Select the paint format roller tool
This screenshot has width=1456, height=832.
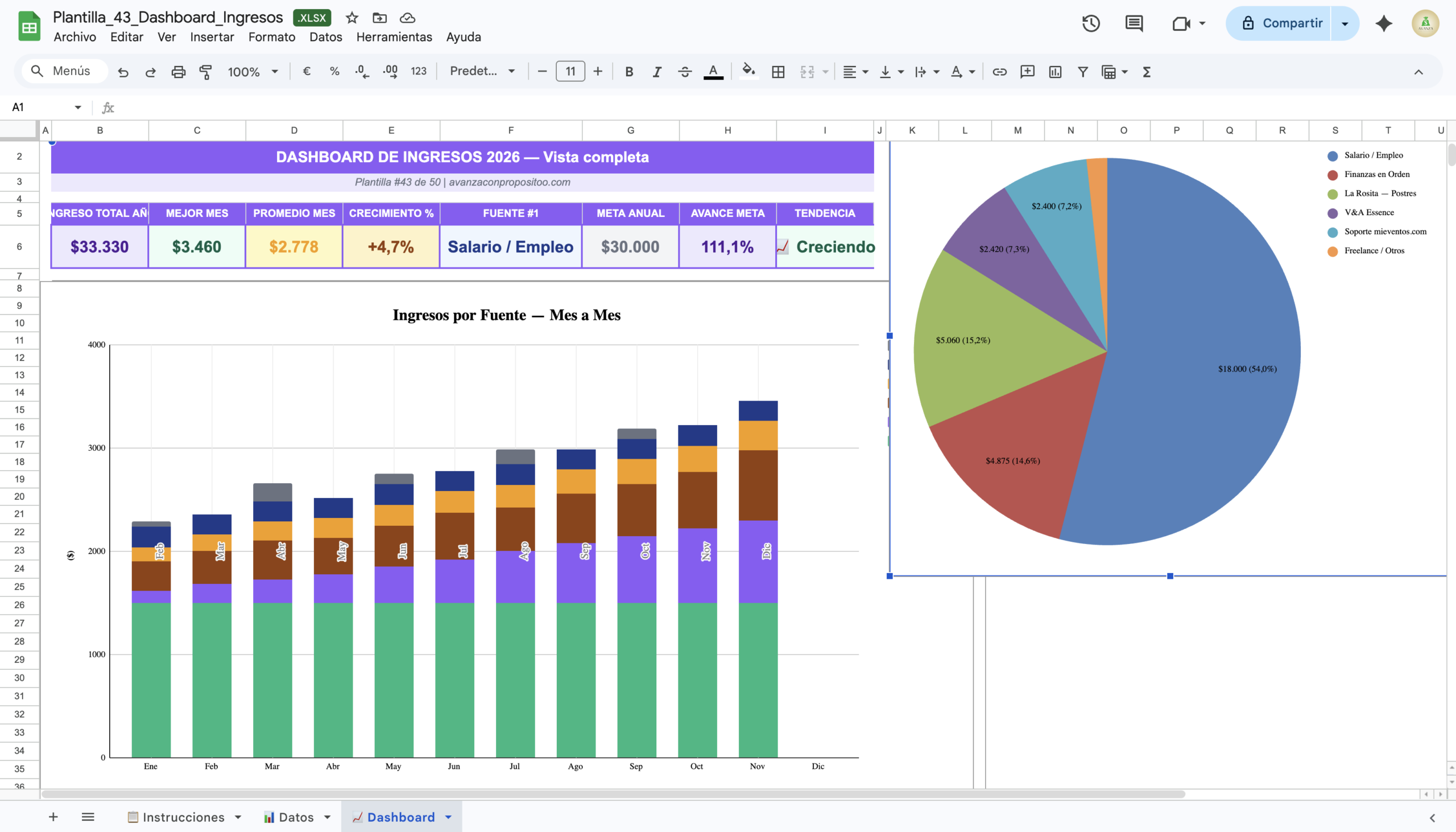pyautogui.click(x=205, y=72)
